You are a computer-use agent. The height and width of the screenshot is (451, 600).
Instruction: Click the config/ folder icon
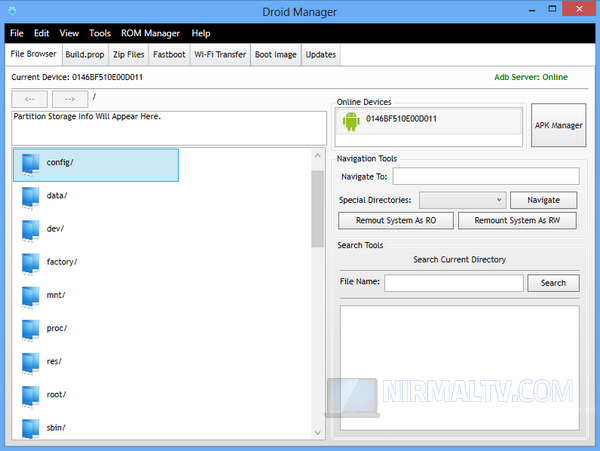pyautogui.click(x=30, y=164)
